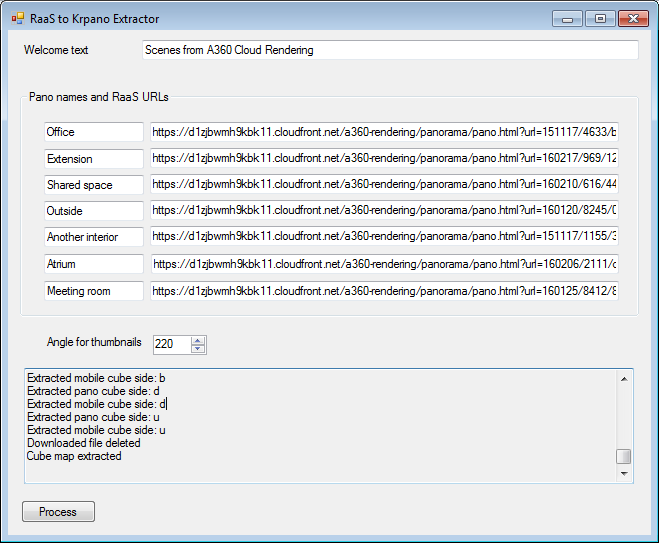Click the URL field beside Atrium

pyautogui.click(x=384, y=264)
